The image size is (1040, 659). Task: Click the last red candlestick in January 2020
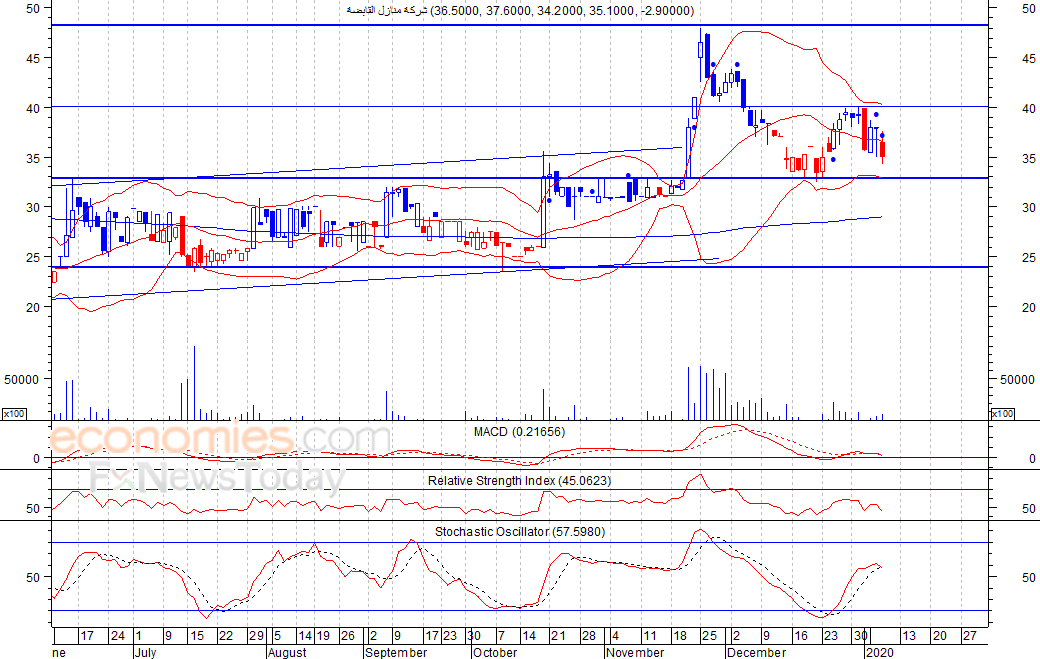click(x=882, y=150)
